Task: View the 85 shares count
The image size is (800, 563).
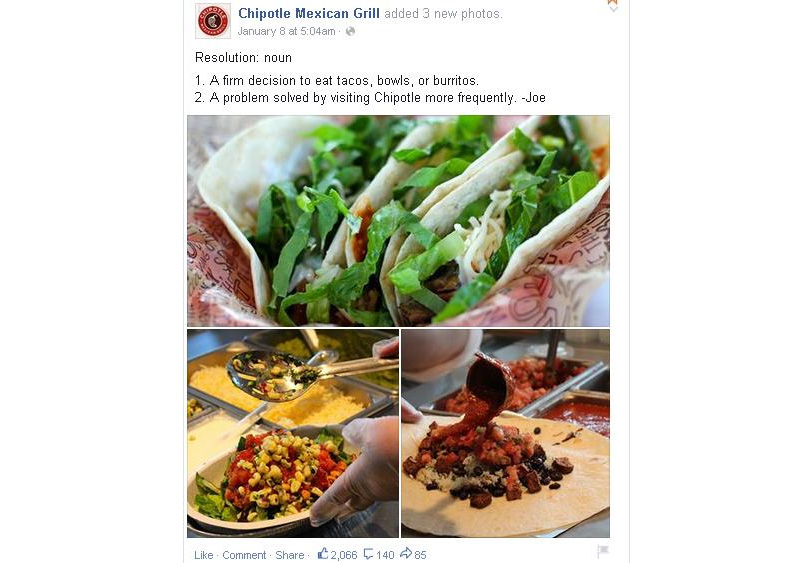Action: [420, 555]
